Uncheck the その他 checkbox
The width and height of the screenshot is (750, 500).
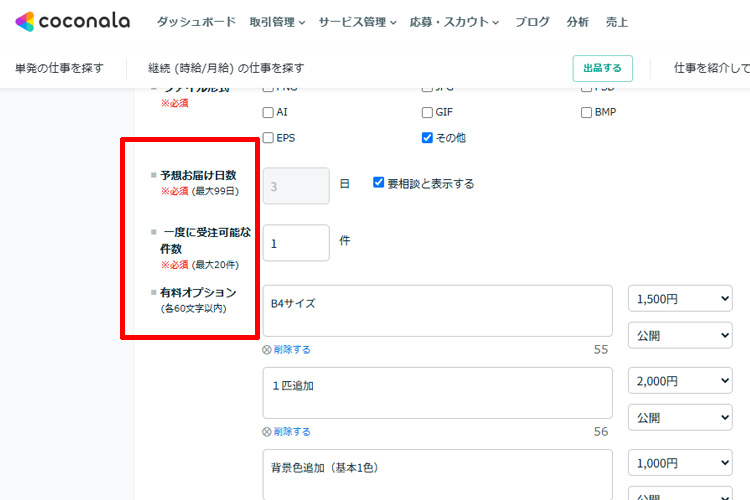coord(428,138)
